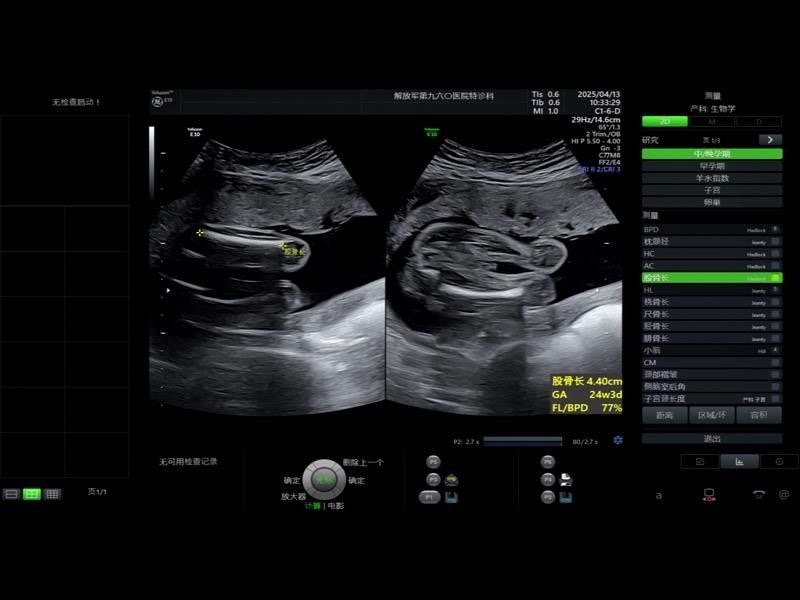Click the green trackball center button
The height and width of the screenshot is (600, 800).
point(324,480)
